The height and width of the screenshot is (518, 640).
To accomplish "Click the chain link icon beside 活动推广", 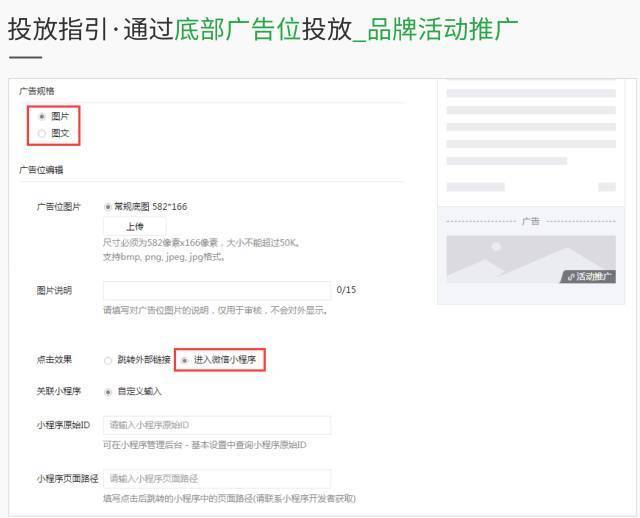I will 570,277.
